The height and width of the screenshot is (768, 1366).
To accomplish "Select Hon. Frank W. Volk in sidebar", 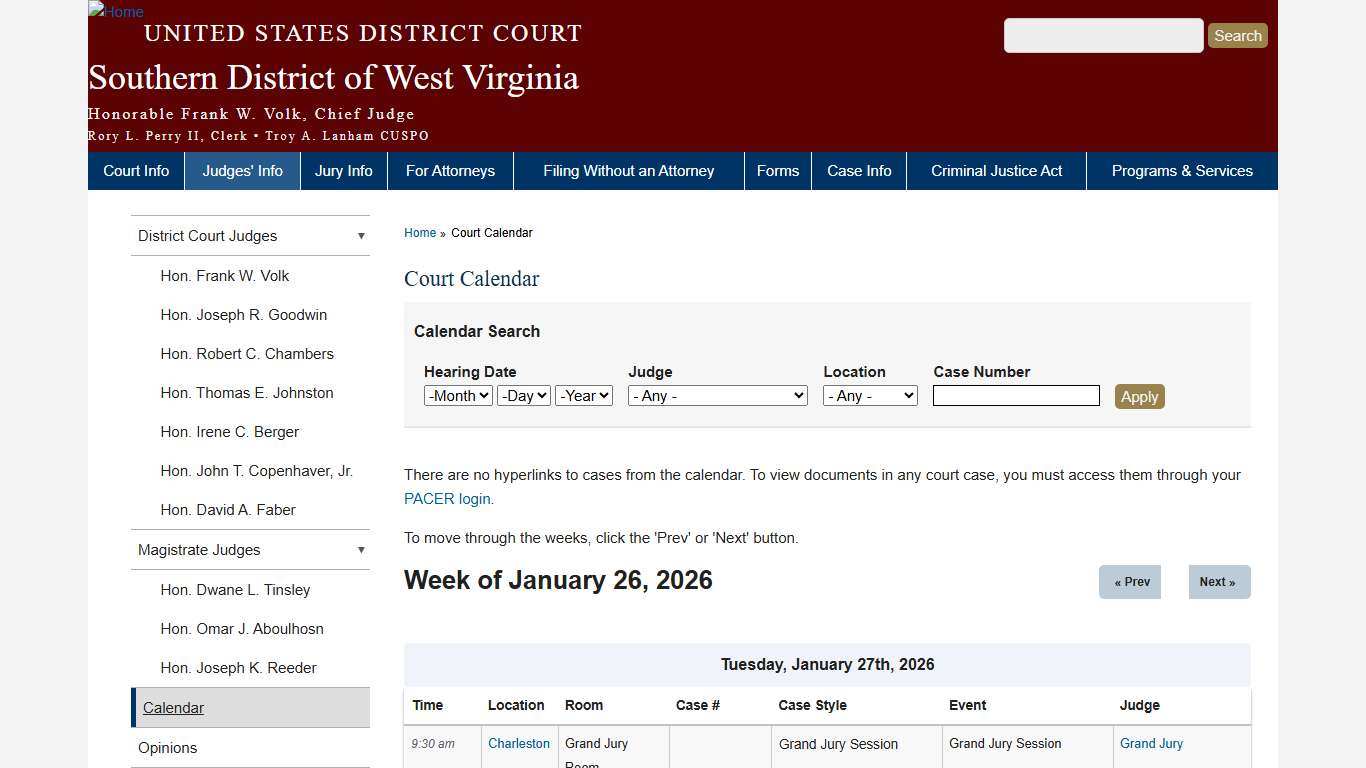I will click(224, 276).
